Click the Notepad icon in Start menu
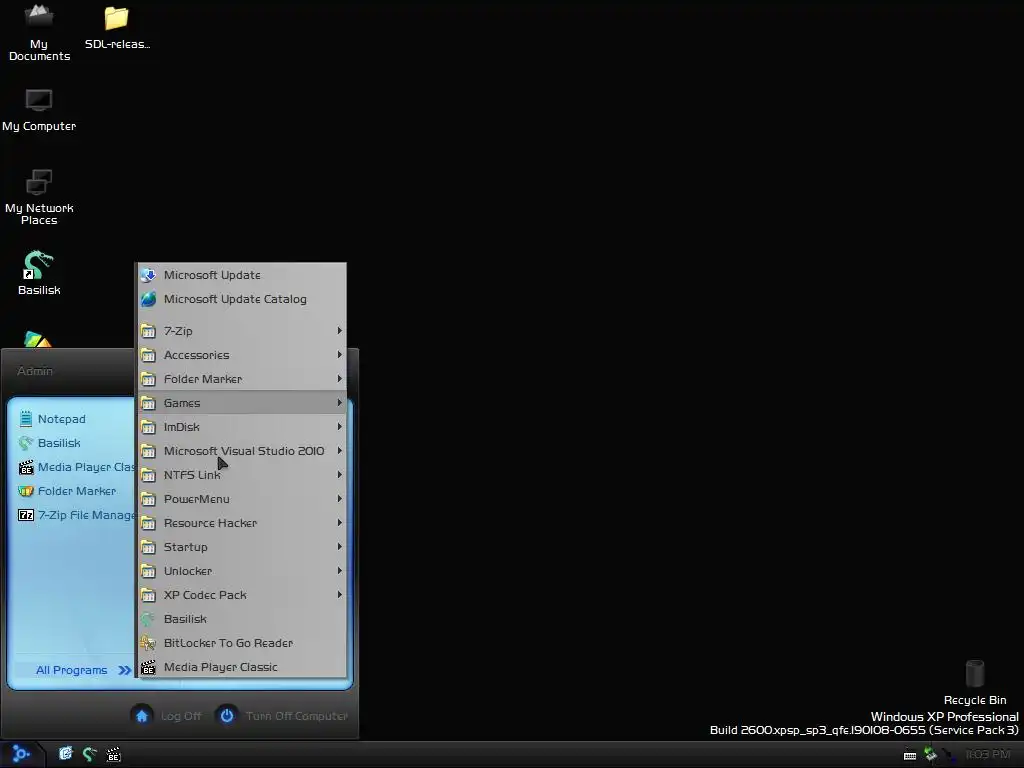1024x768 pixels. 25,419
